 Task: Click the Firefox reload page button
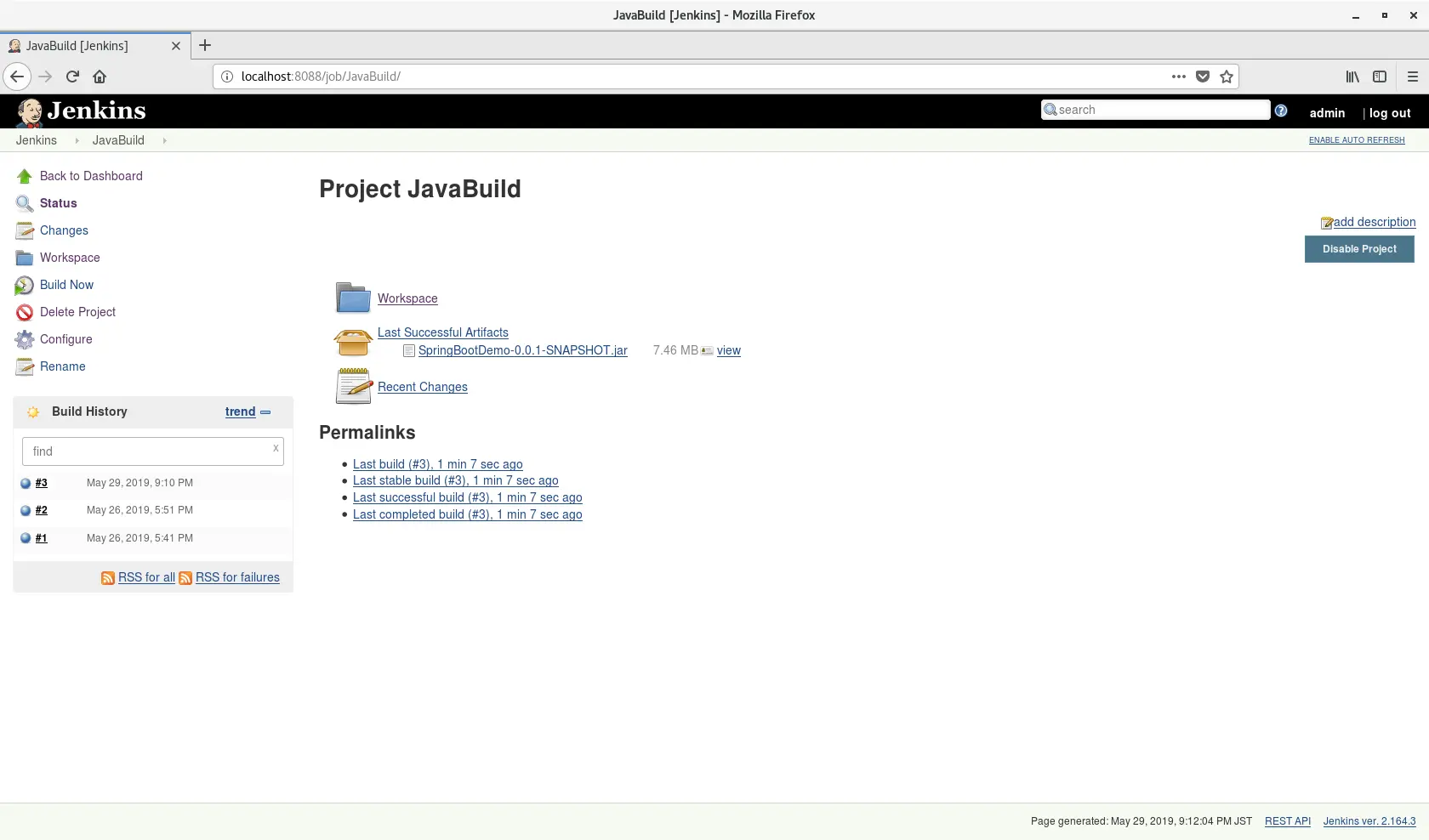coord(72,77)
